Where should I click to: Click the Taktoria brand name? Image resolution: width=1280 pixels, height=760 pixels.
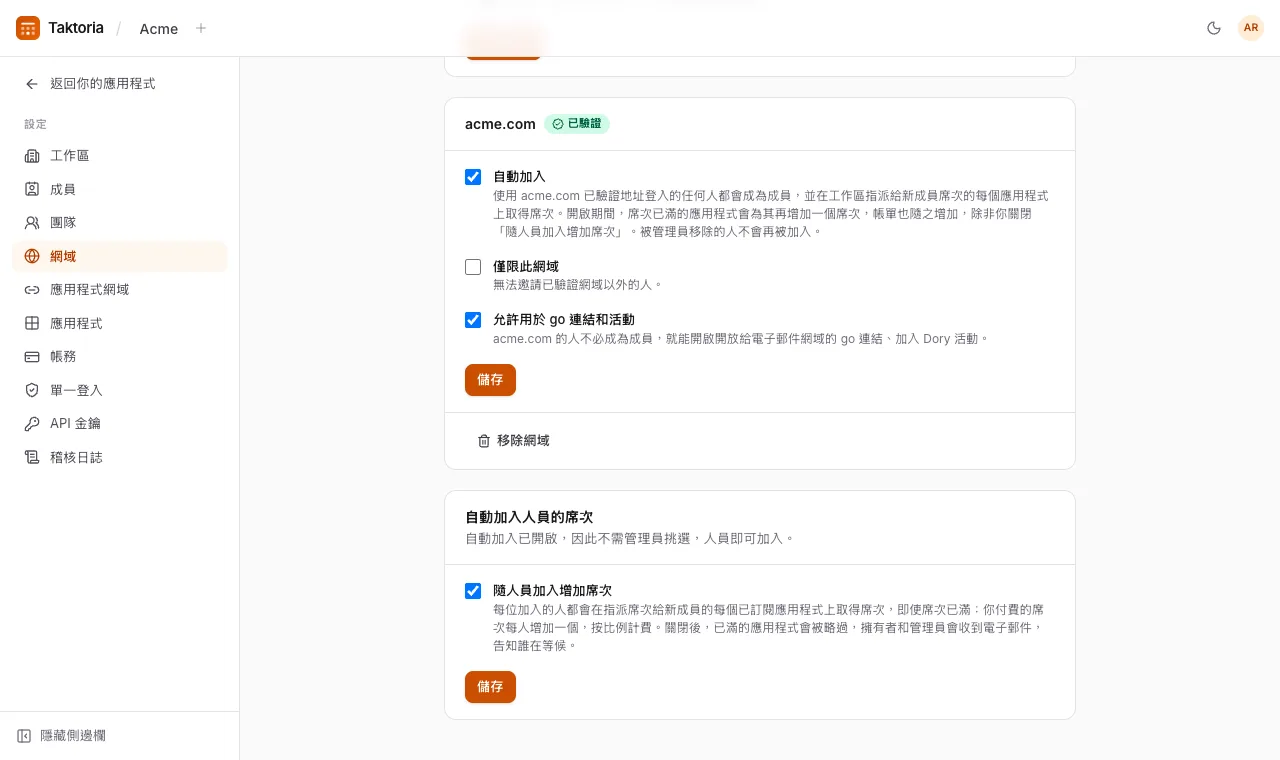(x=76, y=28)
